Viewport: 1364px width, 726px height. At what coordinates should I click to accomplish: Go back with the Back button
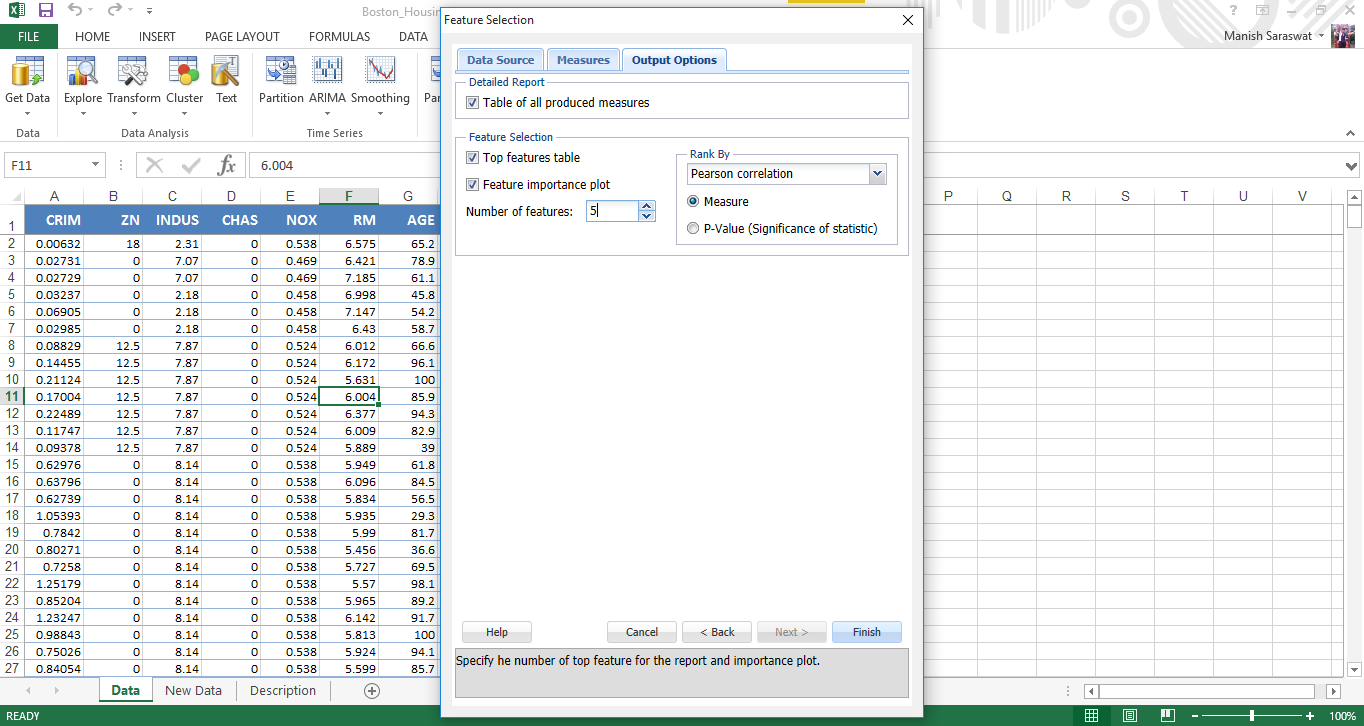[x=716, y=632]
